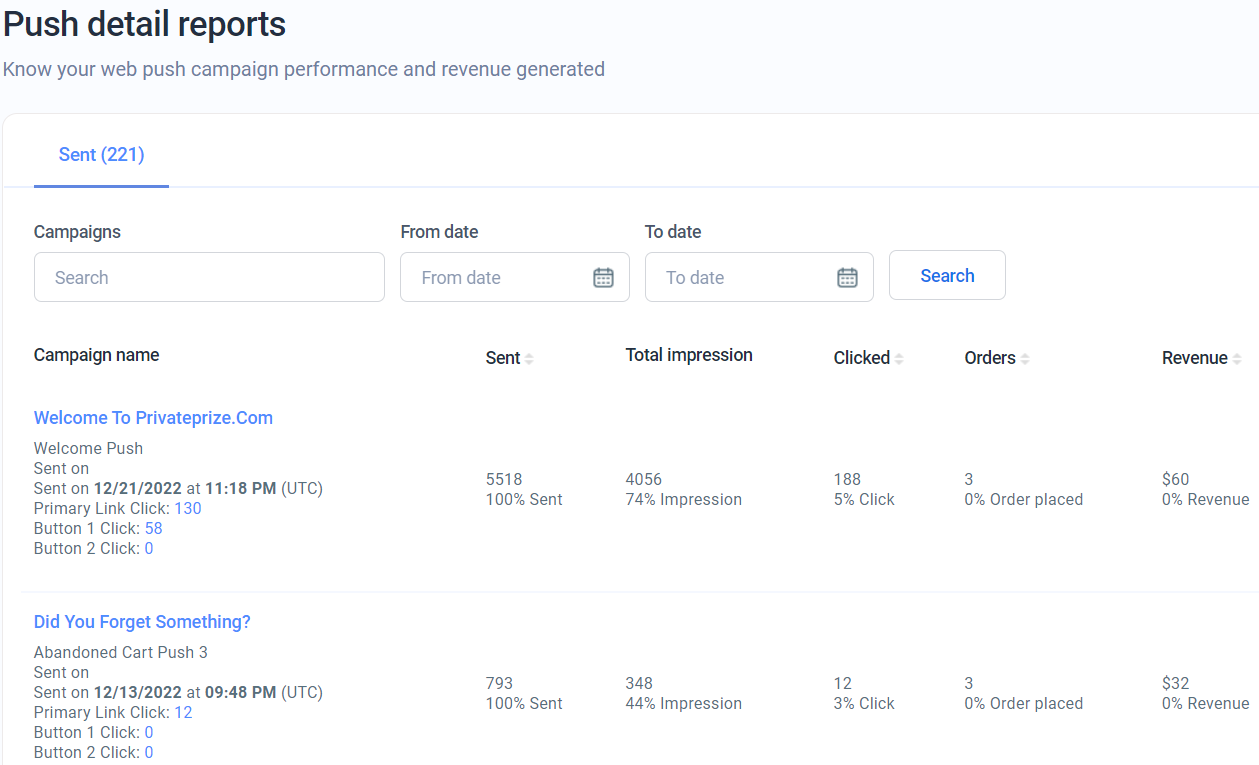Open Did You Forget Something? campaign
Screen dimensions: 1259x765
(x=142, y=622)
